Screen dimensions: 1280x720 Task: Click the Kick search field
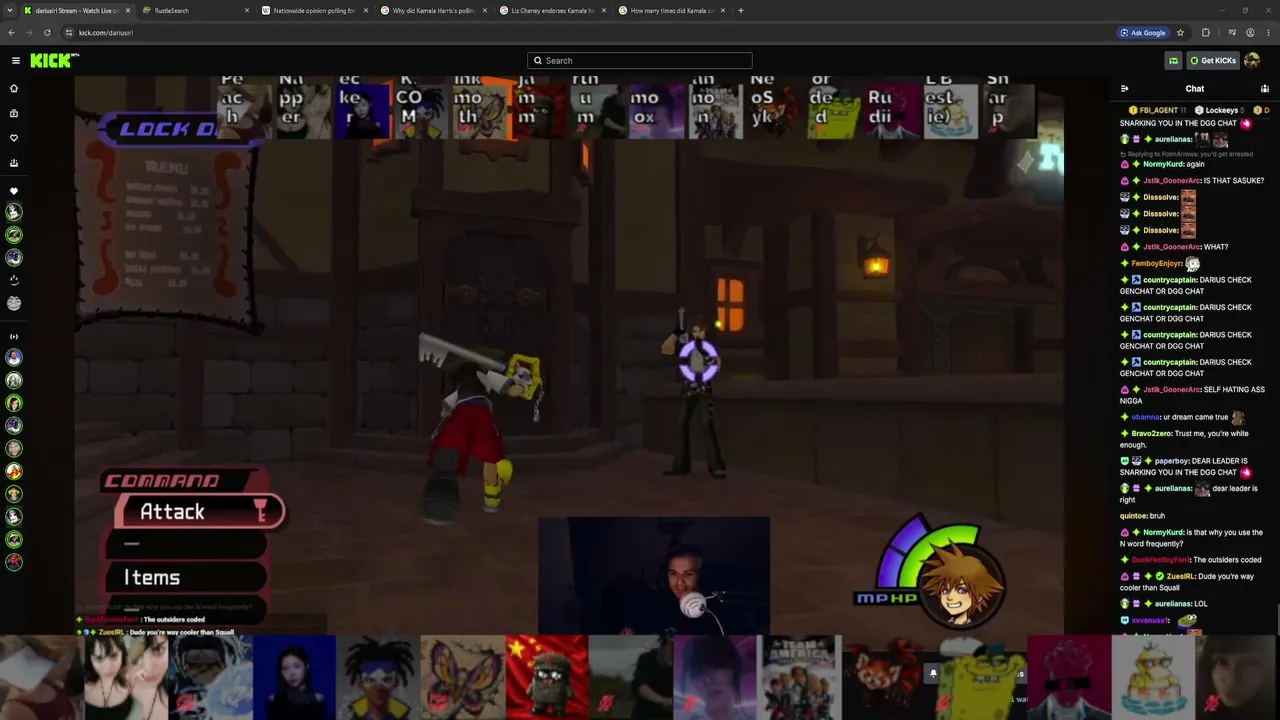[x=640, y=60]
